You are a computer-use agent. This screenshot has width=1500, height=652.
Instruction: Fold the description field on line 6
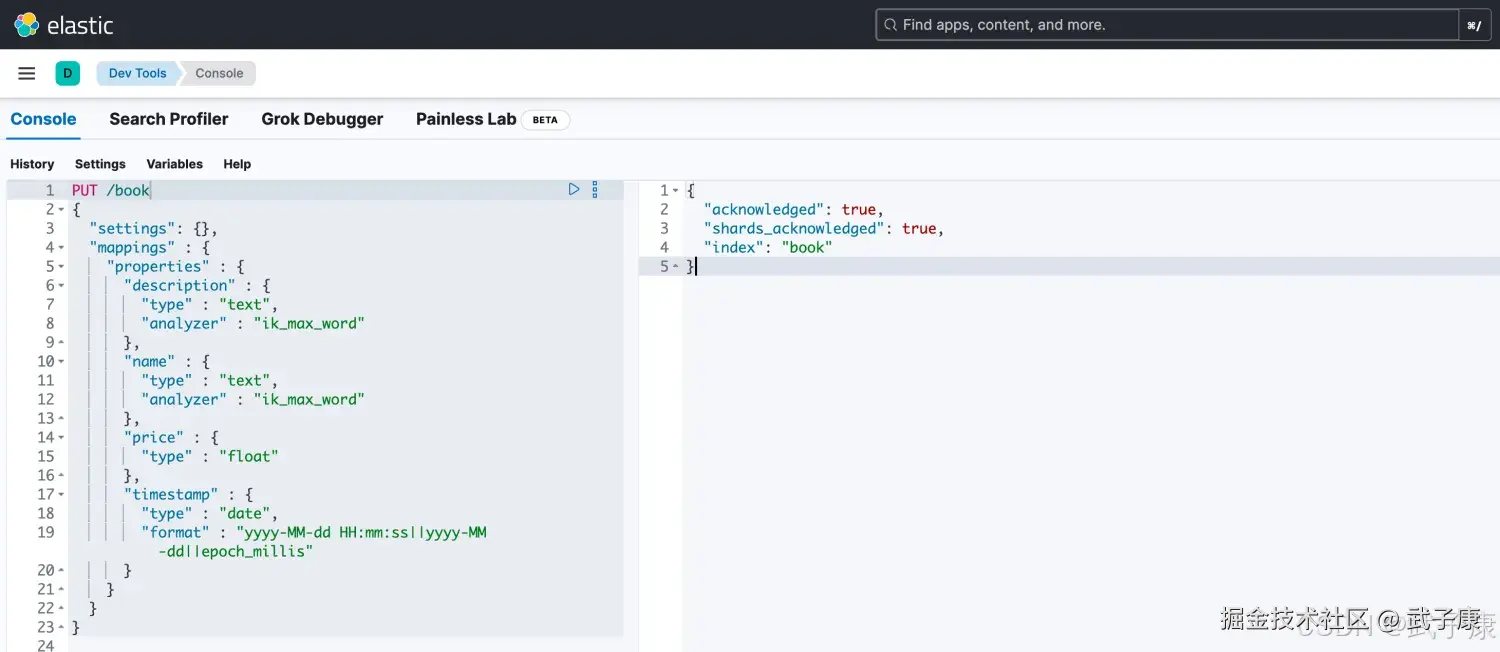coord(61,286)
